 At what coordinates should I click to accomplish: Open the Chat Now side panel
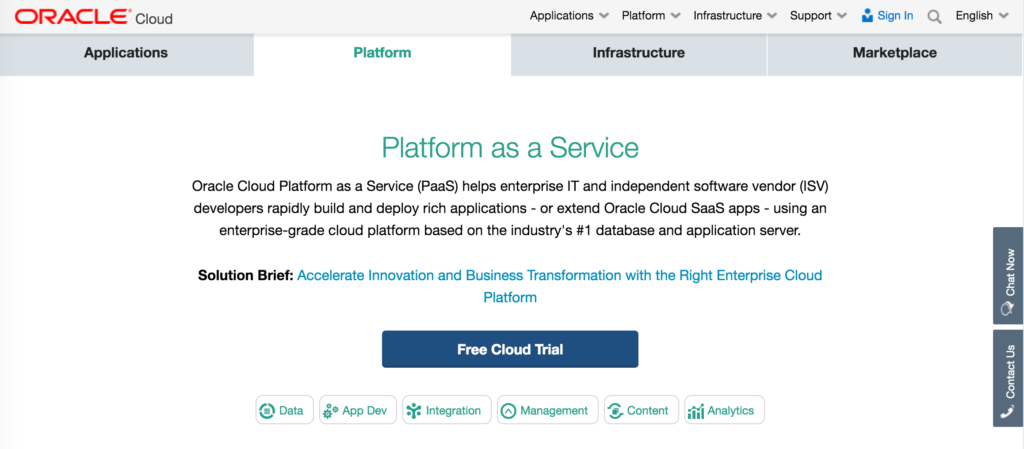(1008, 275)
